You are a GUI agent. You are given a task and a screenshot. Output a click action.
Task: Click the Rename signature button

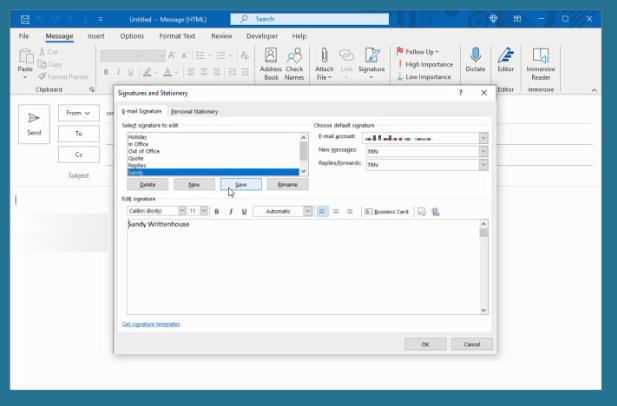288,184
